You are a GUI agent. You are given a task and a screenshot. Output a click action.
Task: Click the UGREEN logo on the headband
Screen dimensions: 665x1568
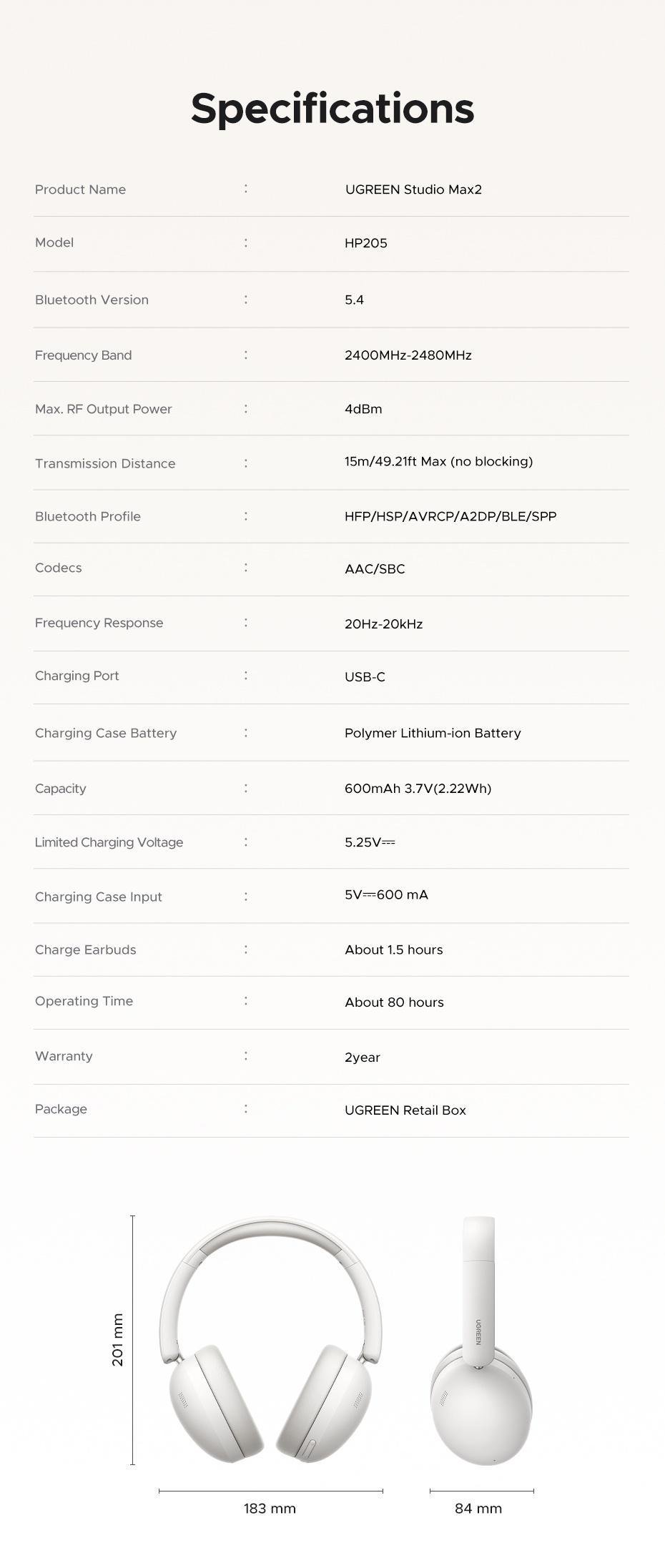coord(478,1332)
